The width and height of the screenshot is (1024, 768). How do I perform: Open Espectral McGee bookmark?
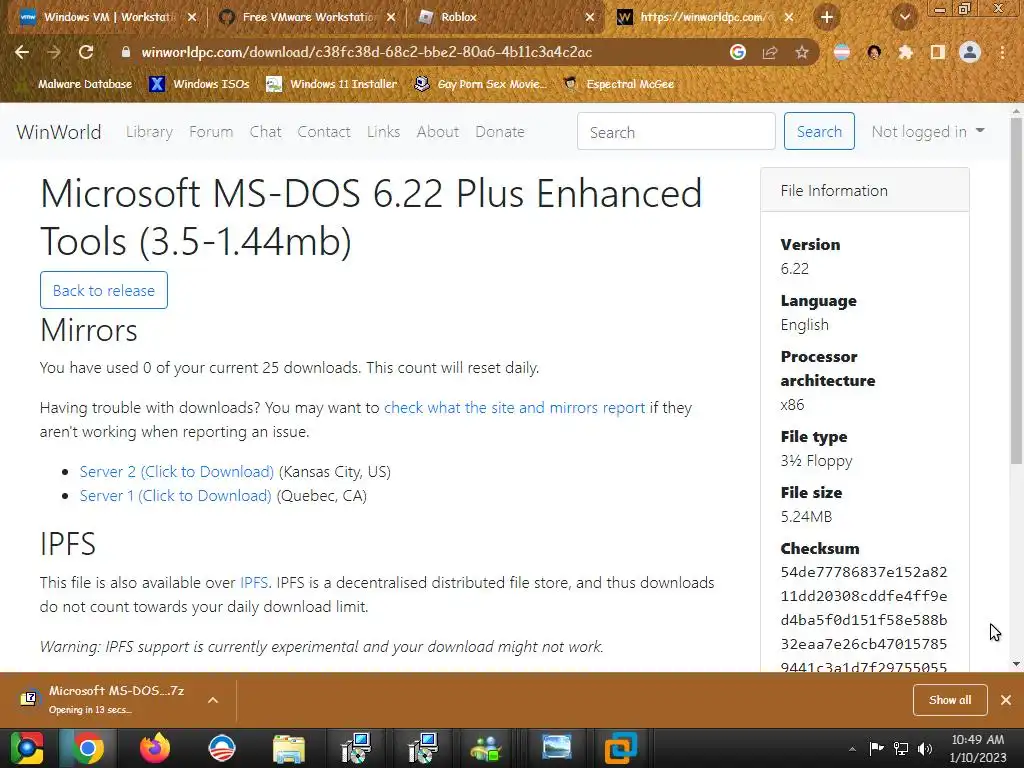point(619,84)
